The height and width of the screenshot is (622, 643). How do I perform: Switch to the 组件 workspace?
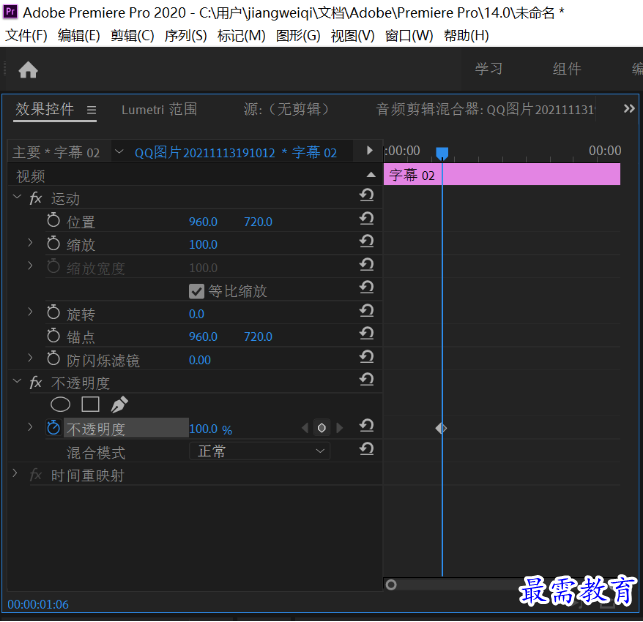(567, 68)
